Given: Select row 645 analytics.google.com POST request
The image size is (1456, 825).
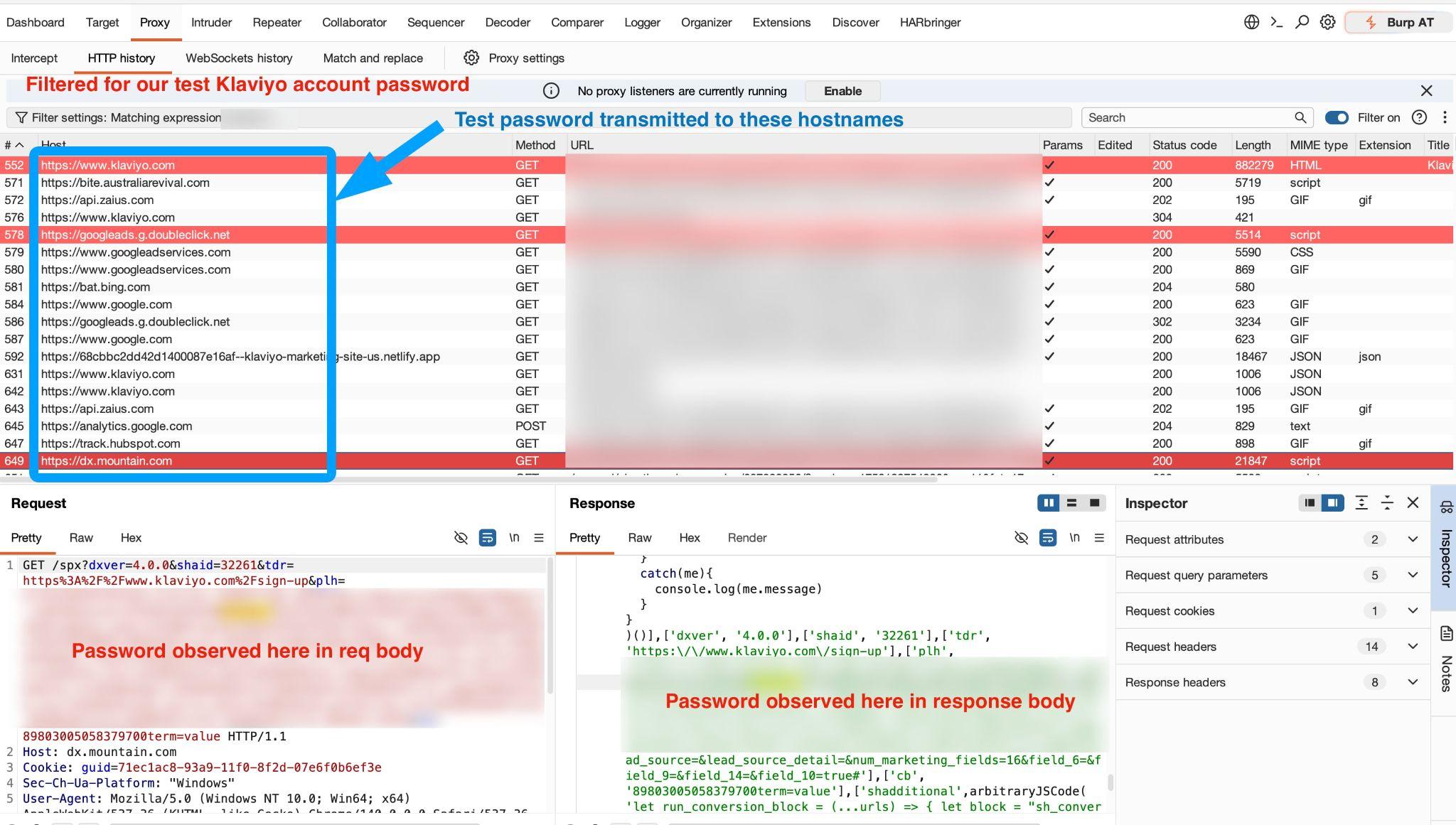Looking at the screenshot, I should pyautogui.click(x=727, y=426).
